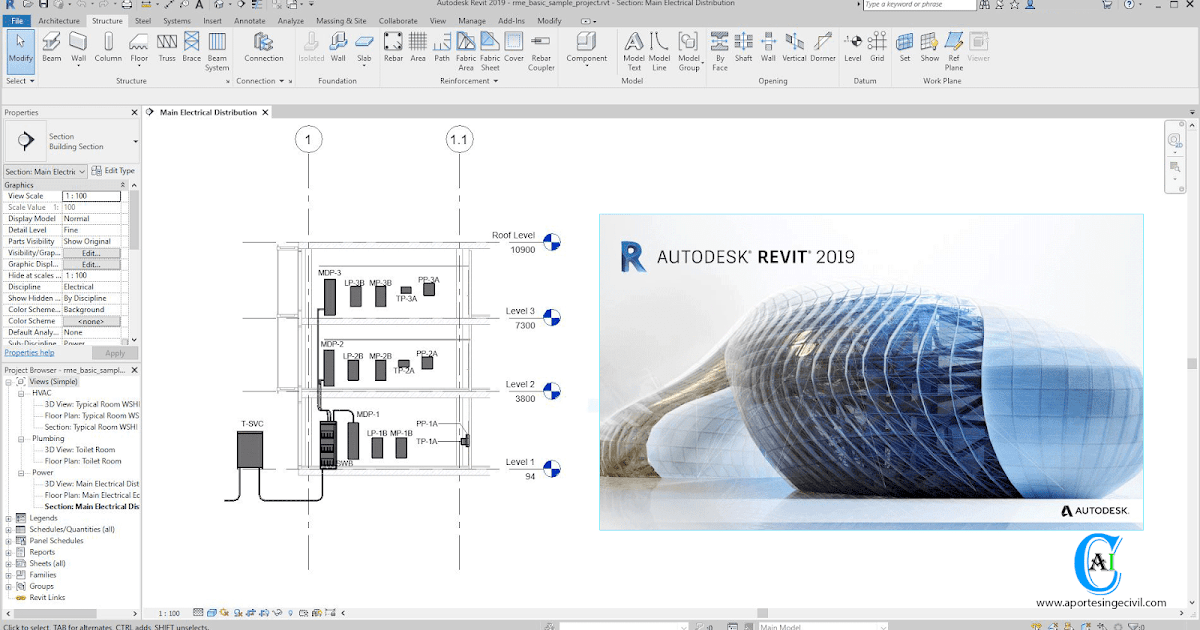Click Graphic Display Options Edit button
1200x630 pixels.
point(91,264)
